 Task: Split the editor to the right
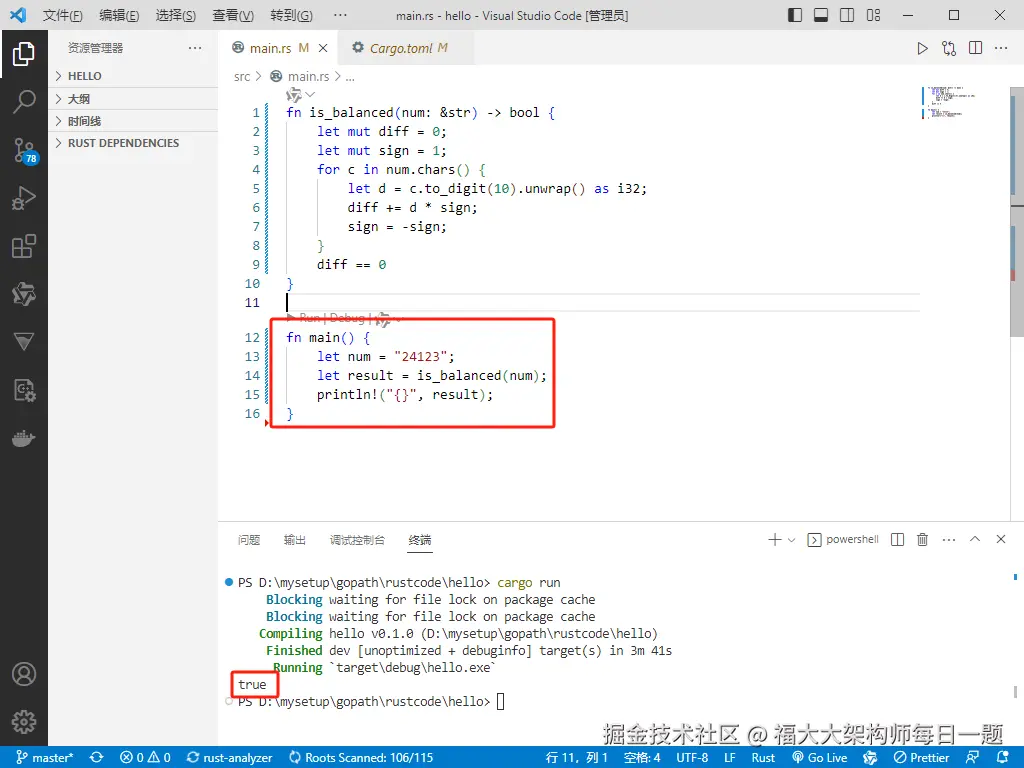point(975,48)
